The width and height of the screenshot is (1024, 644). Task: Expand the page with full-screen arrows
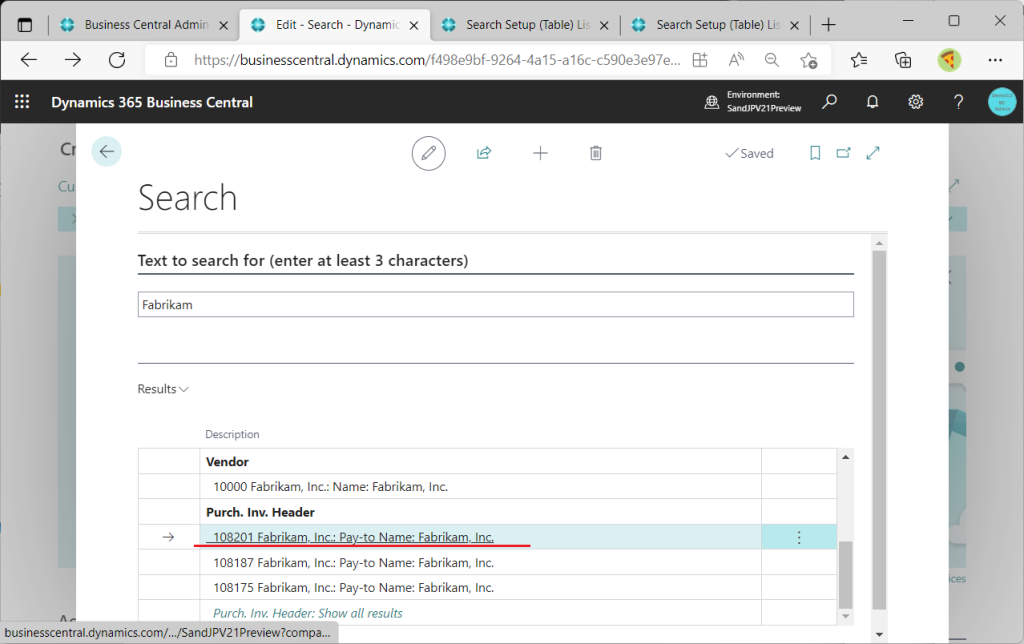pos(873,153)
